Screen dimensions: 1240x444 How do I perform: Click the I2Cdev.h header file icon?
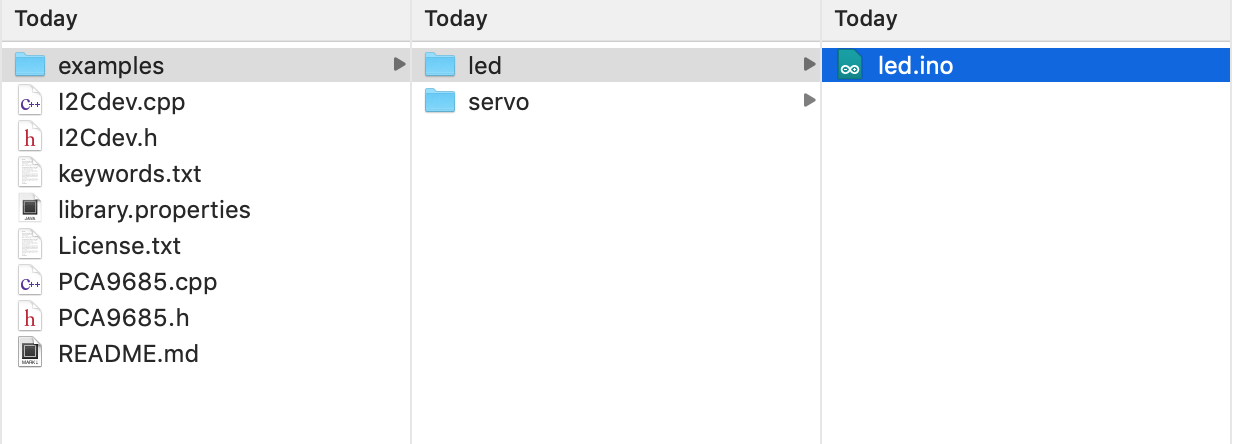[31, 138]
